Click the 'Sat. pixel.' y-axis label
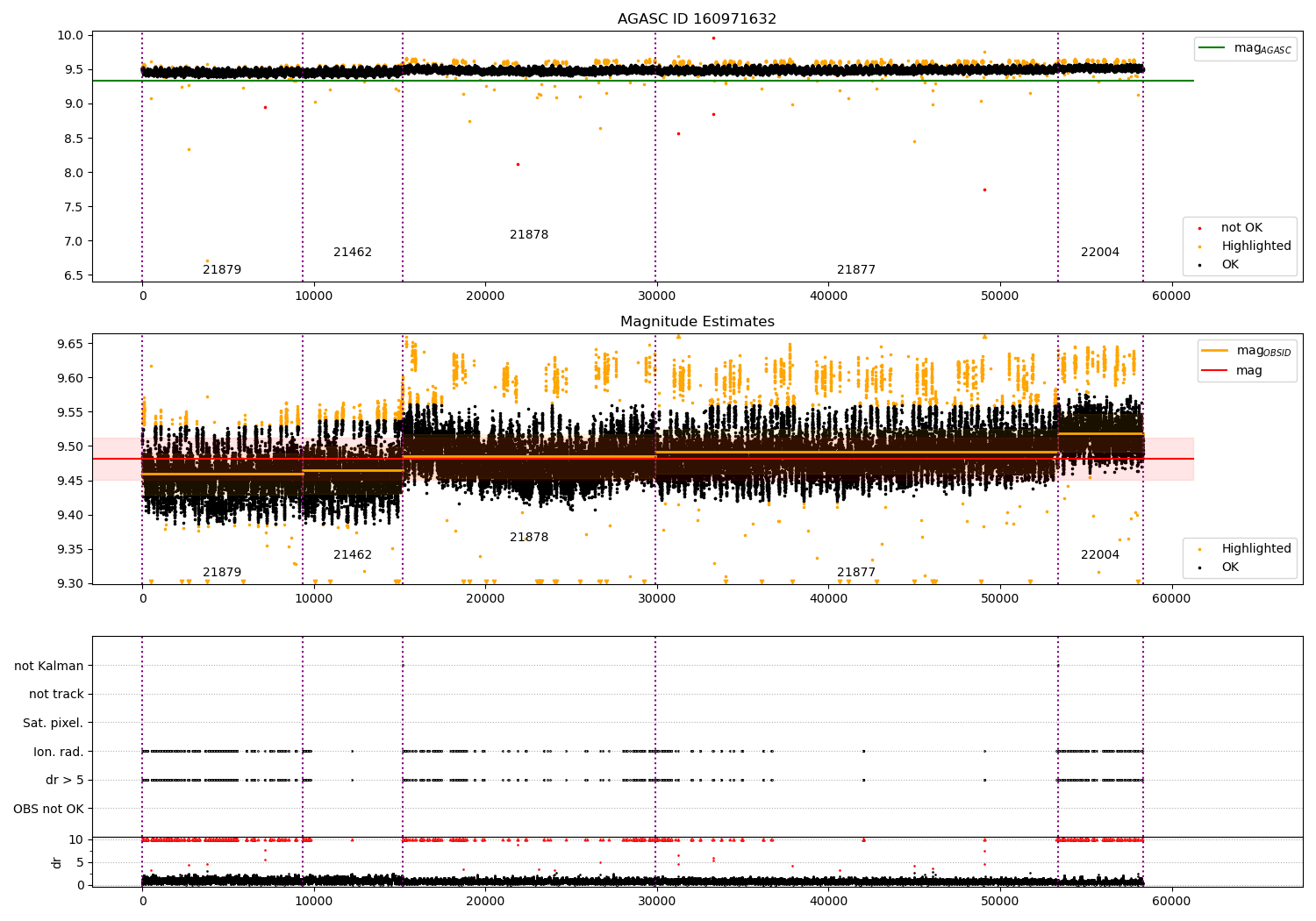 pos(53,724)
